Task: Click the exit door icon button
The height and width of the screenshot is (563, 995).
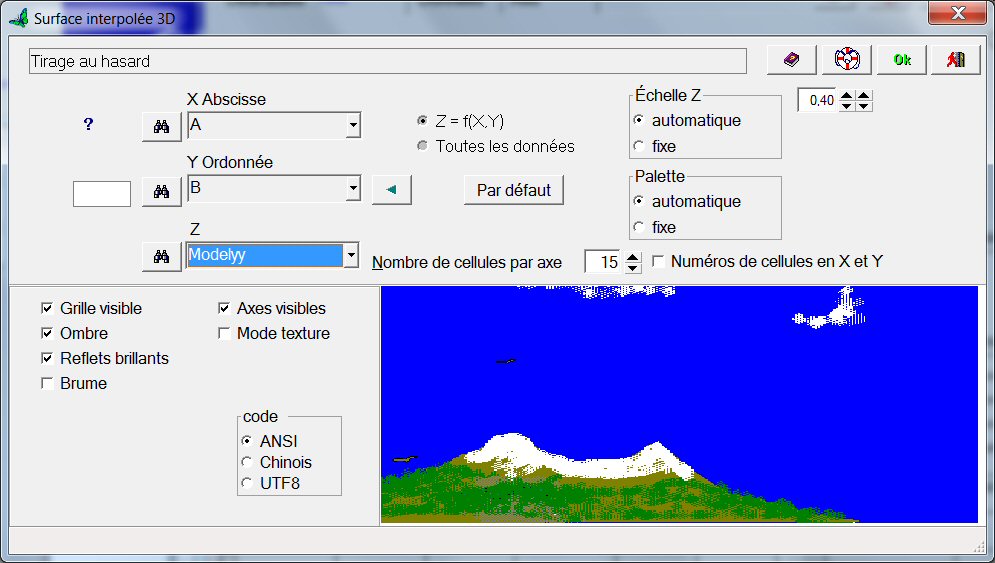Action: point(956,60)
